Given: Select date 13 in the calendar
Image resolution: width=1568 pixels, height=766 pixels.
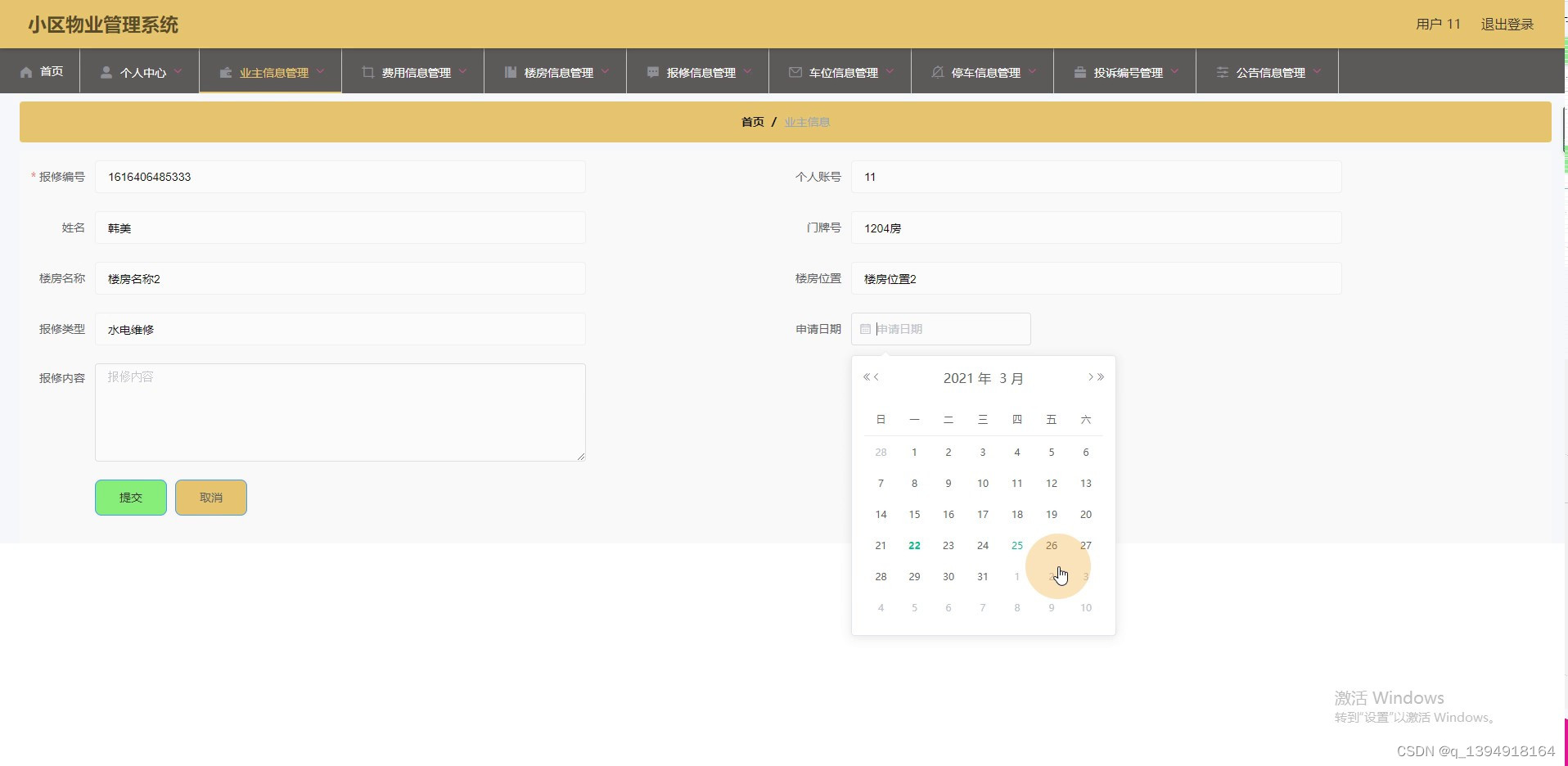Looking at the screenshot, I should pyautogui.click(x=1086, y=484).
